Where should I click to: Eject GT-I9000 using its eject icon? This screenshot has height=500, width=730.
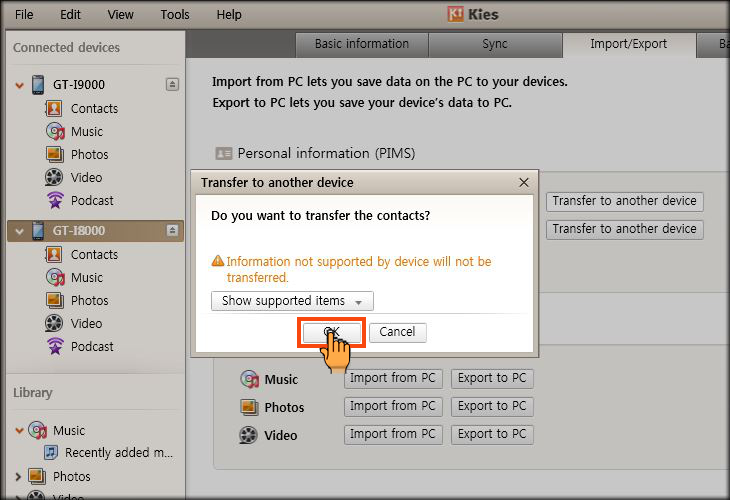tap(172, 85)
